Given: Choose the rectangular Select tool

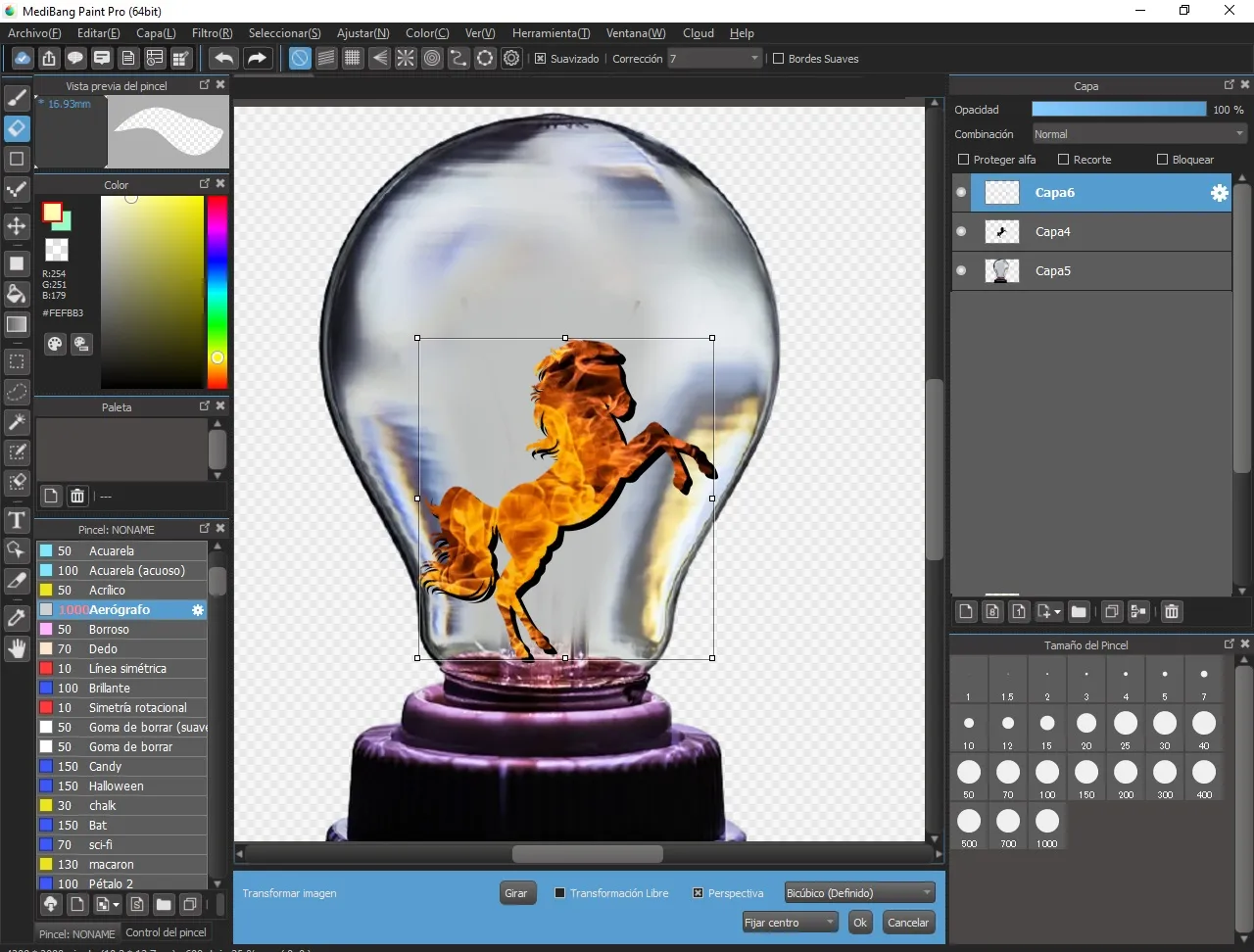Looking at the screenshot, I should [17, 361].
